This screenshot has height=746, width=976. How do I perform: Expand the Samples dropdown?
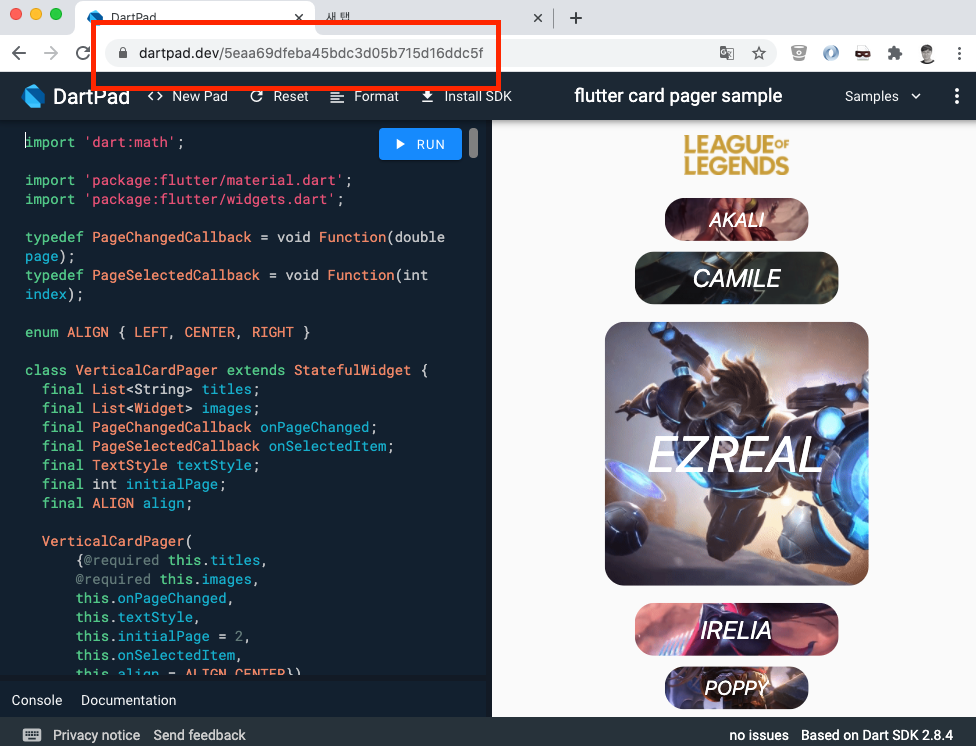click(x=882, y=97)
